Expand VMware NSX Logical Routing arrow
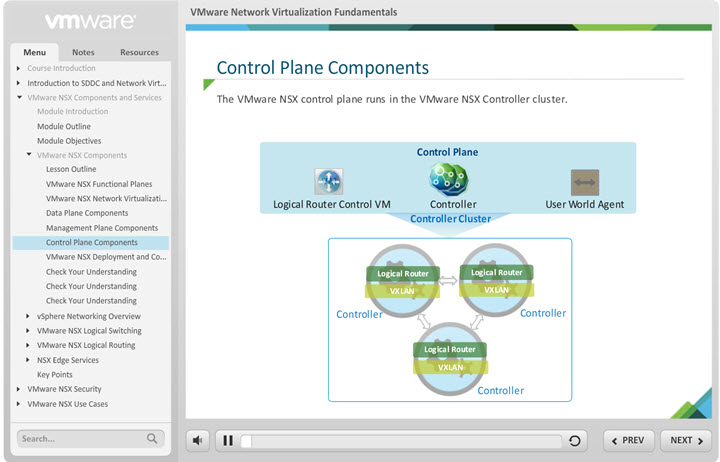Screen dimensions: 720x462 click(x=28, y=345)
